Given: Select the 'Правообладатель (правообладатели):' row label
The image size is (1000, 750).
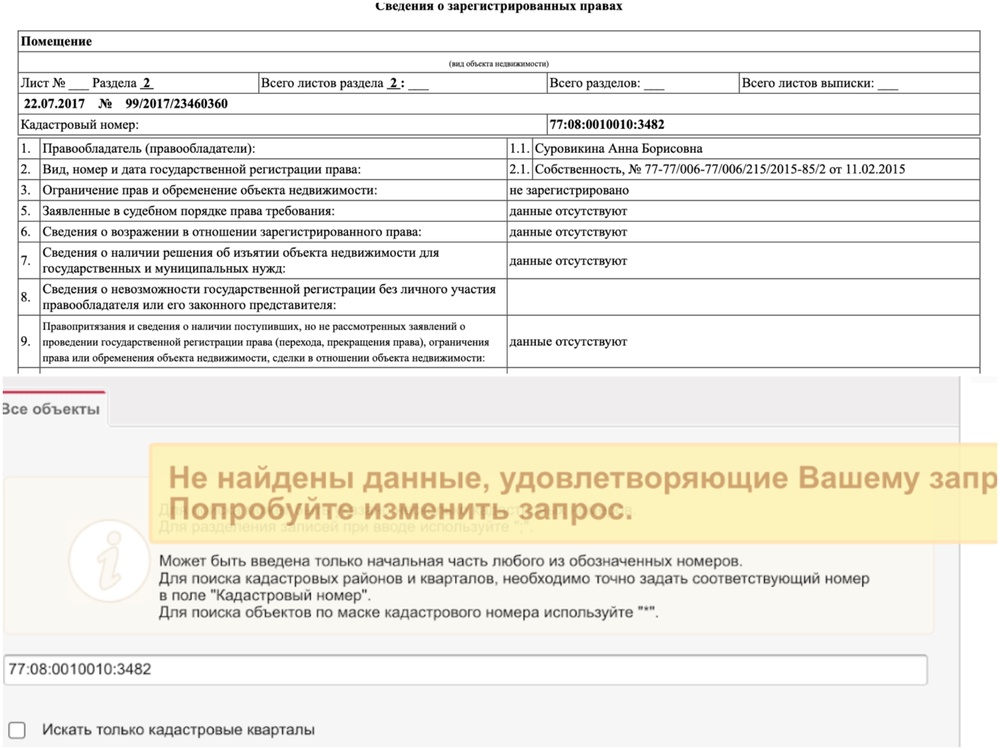Looking at the screenshot, I should [149, 149].
